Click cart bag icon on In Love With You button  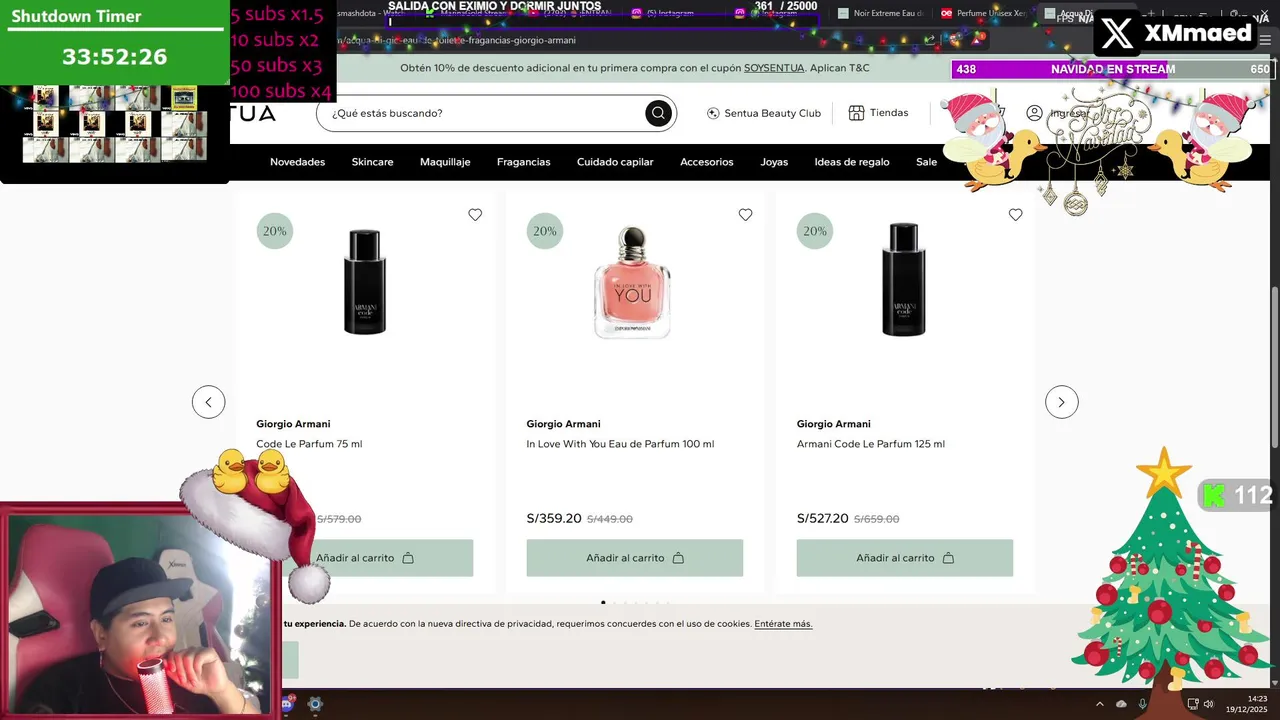[678, 558]
